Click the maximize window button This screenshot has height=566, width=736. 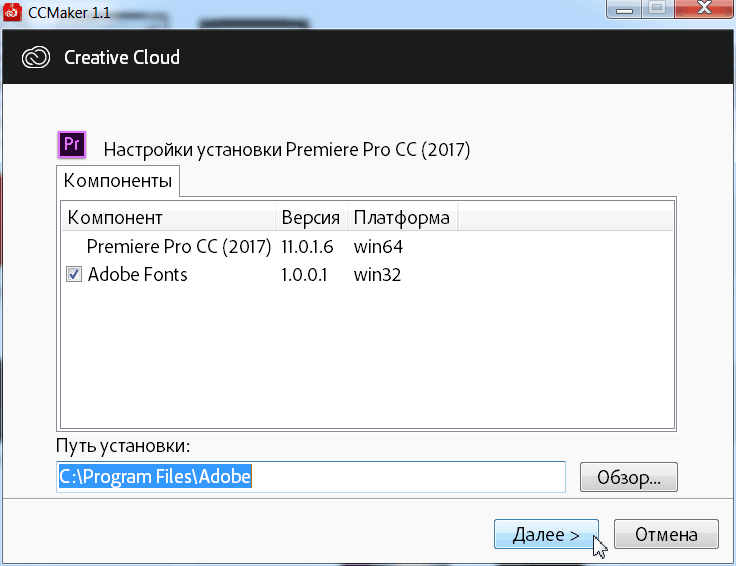pyautogui.click(x=657, y=9)
